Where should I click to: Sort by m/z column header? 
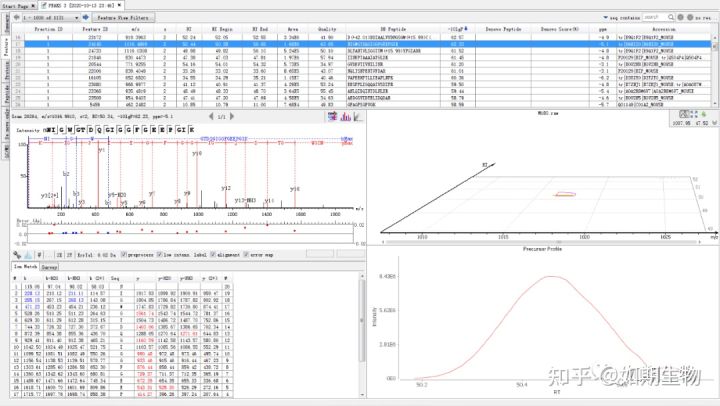coord(135,29)
